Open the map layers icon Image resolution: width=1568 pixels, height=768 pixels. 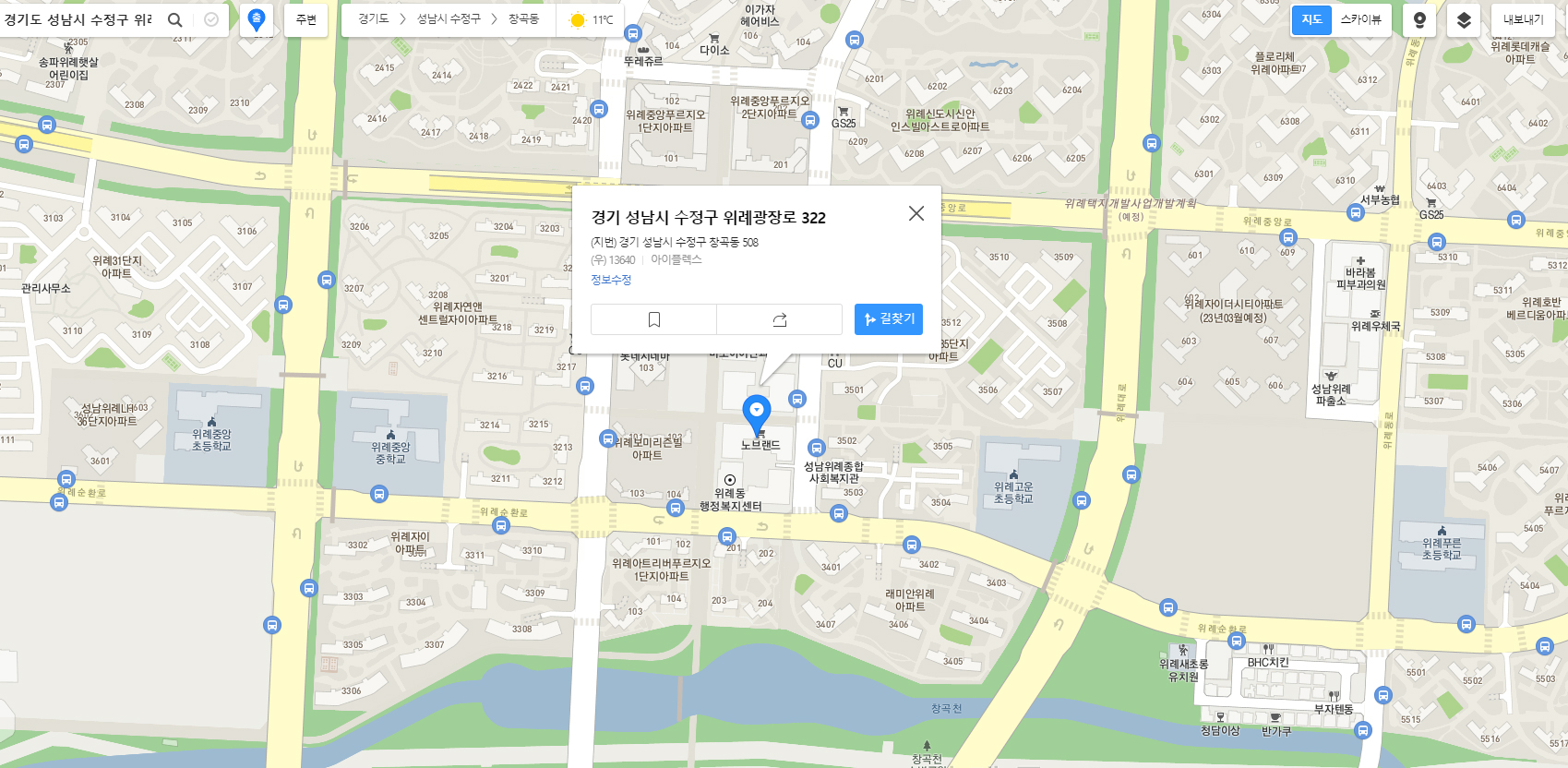pos(1464,19)
